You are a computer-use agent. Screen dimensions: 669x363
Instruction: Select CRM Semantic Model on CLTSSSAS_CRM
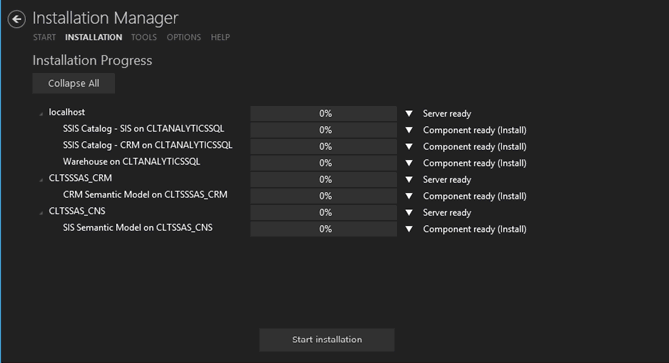pyautogui.click(x=145, y=195)
